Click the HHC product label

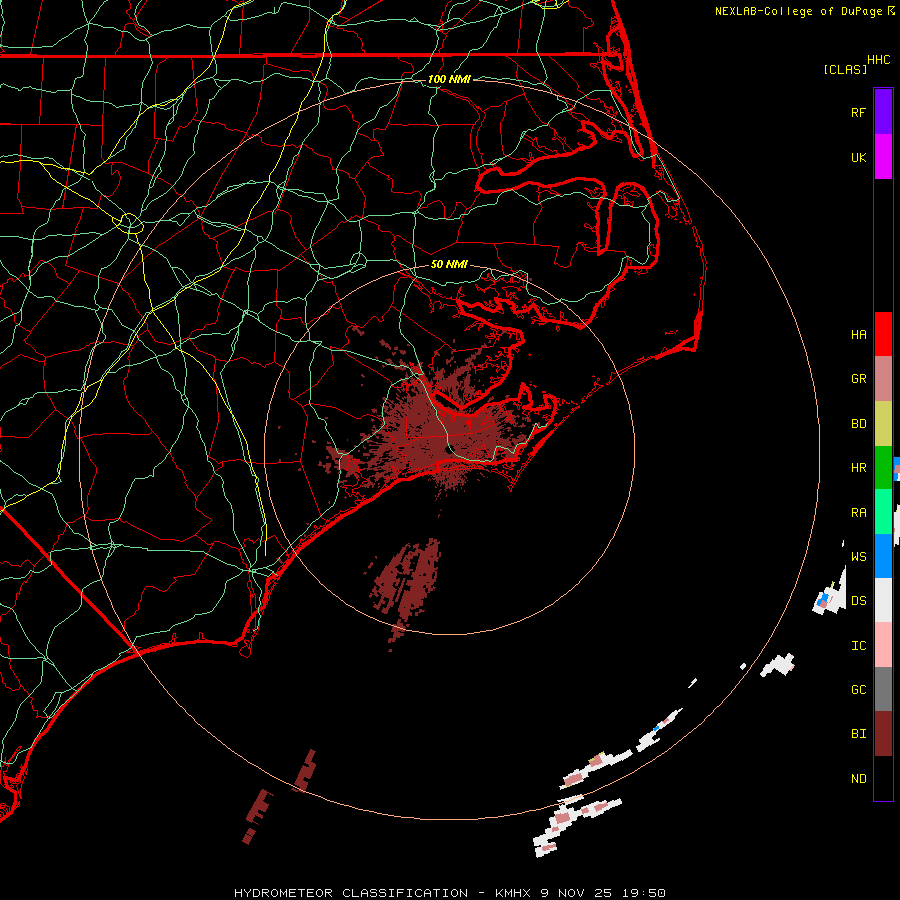(878, 60)
